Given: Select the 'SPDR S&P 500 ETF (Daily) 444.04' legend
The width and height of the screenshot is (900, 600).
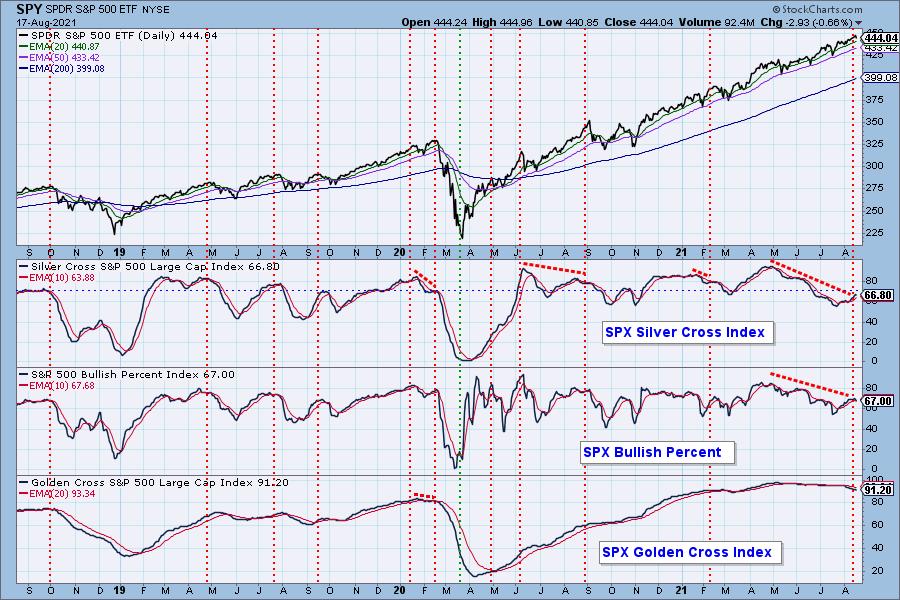Looking at the screenshot, I should (119, 36).
